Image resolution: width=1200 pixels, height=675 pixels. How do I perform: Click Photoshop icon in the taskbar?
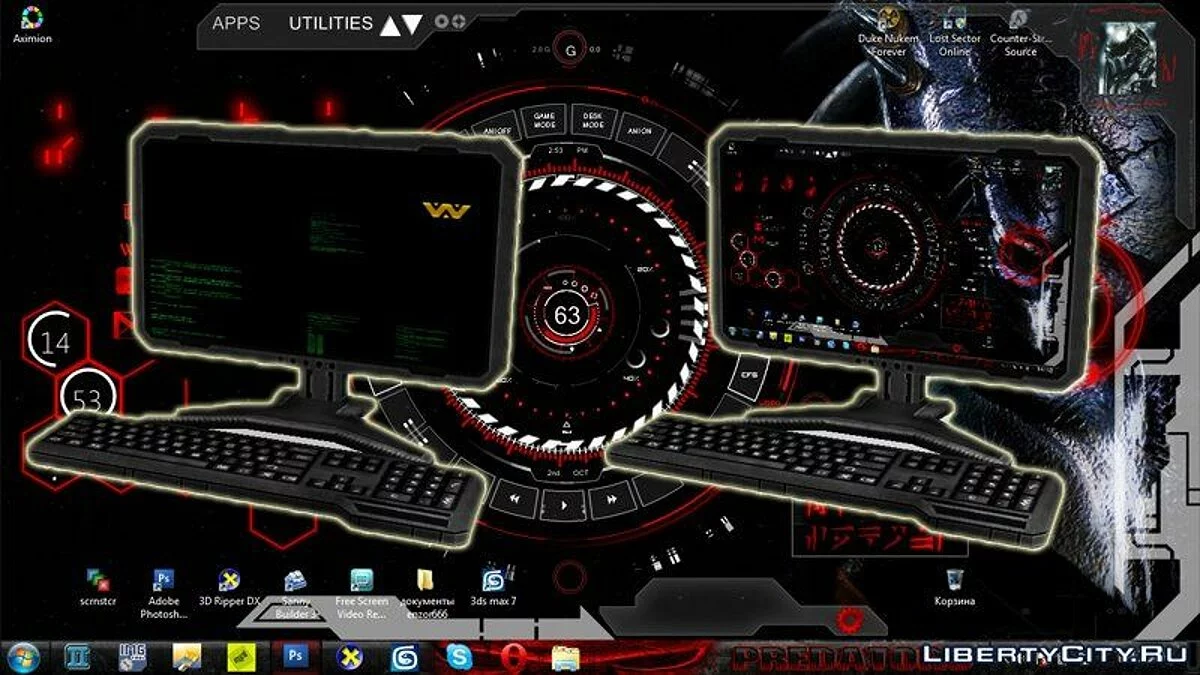(x=295, y=656)
